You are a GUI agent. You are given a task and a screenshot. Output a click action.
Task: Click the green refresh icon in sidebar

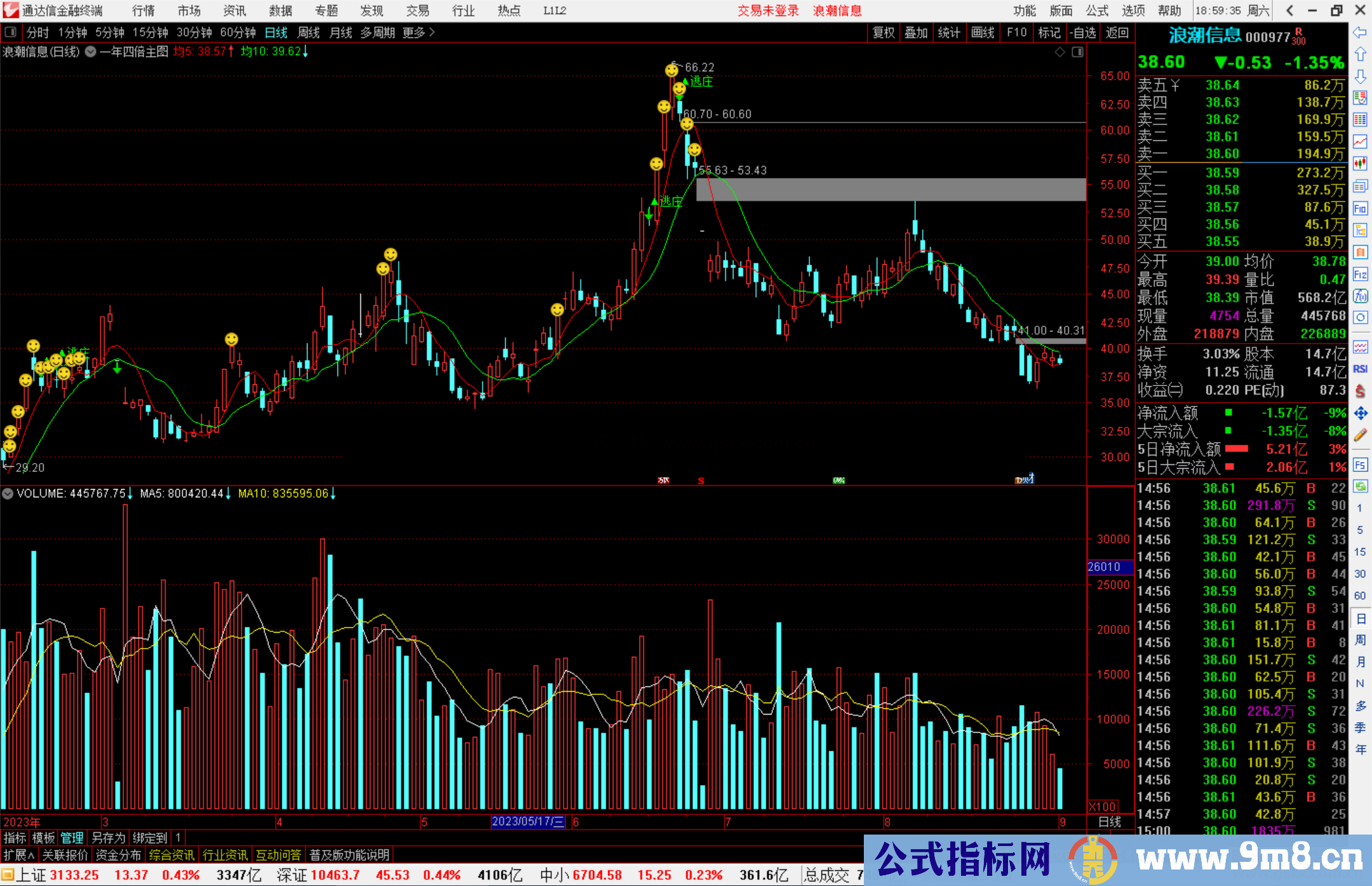1360,487
